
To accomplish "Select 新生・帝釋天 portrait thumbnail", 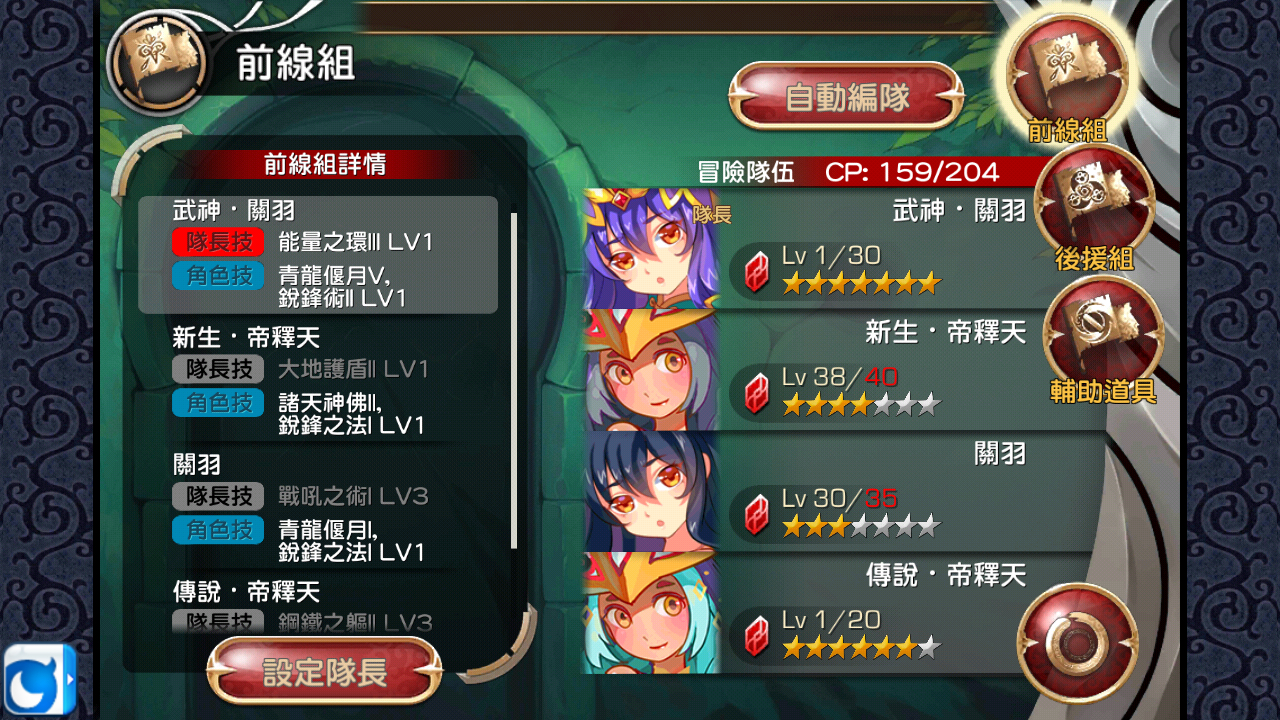I will (651, 370).
